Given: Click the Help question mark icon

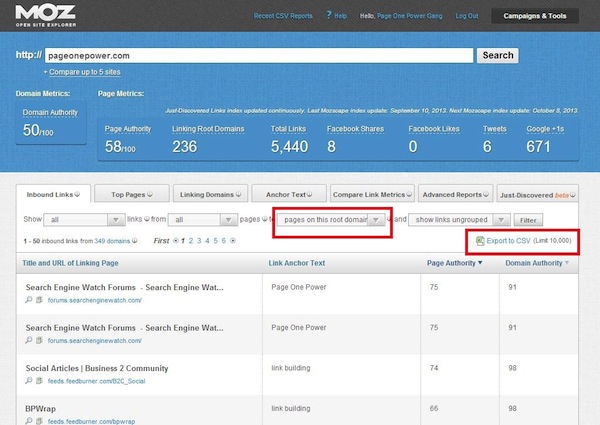Looking at the screenshot, I should coord(329,15).
